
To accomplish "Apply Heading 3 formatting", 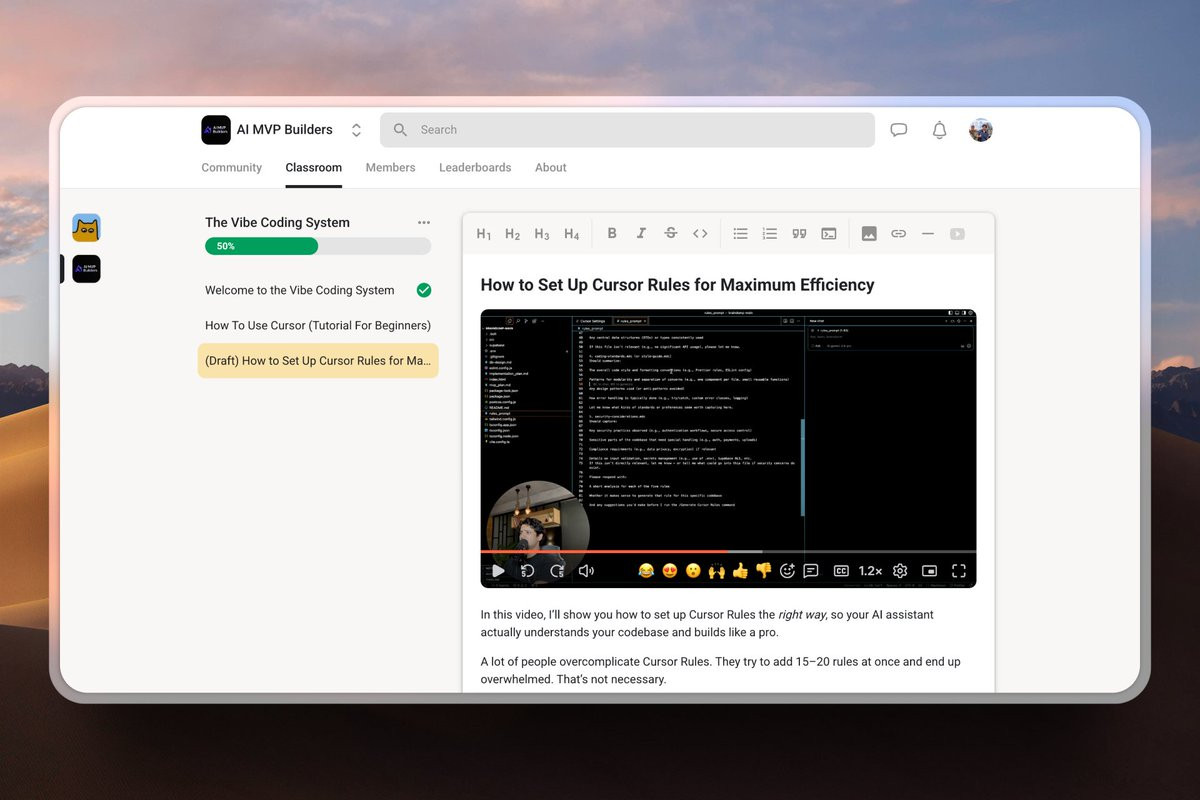I will click(x=542, y=234).
